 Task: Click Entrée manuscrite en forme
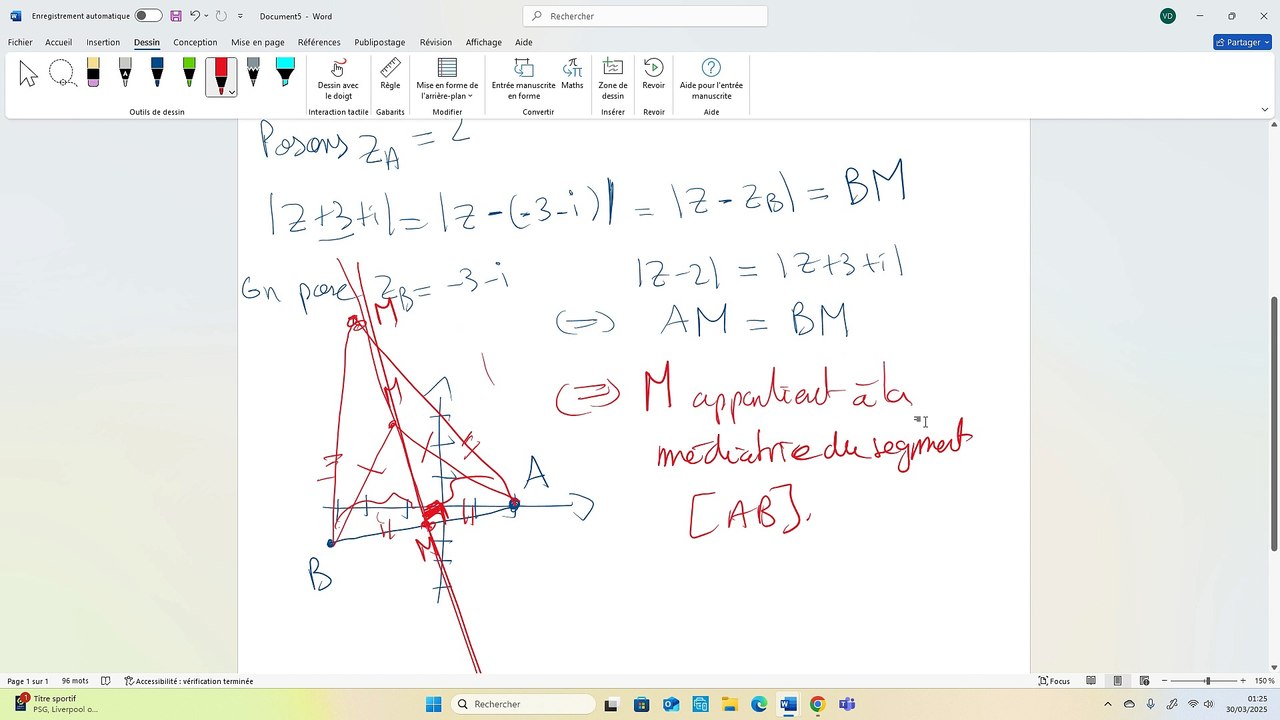523,79
